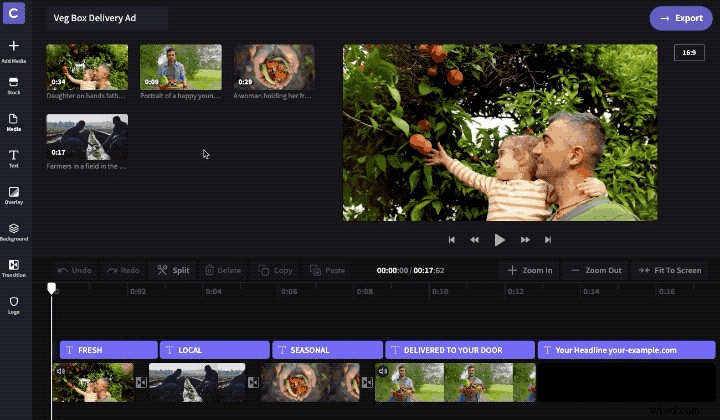Select the father and daughter clip on timeline

pyautogui.click(x=93, y=382)
